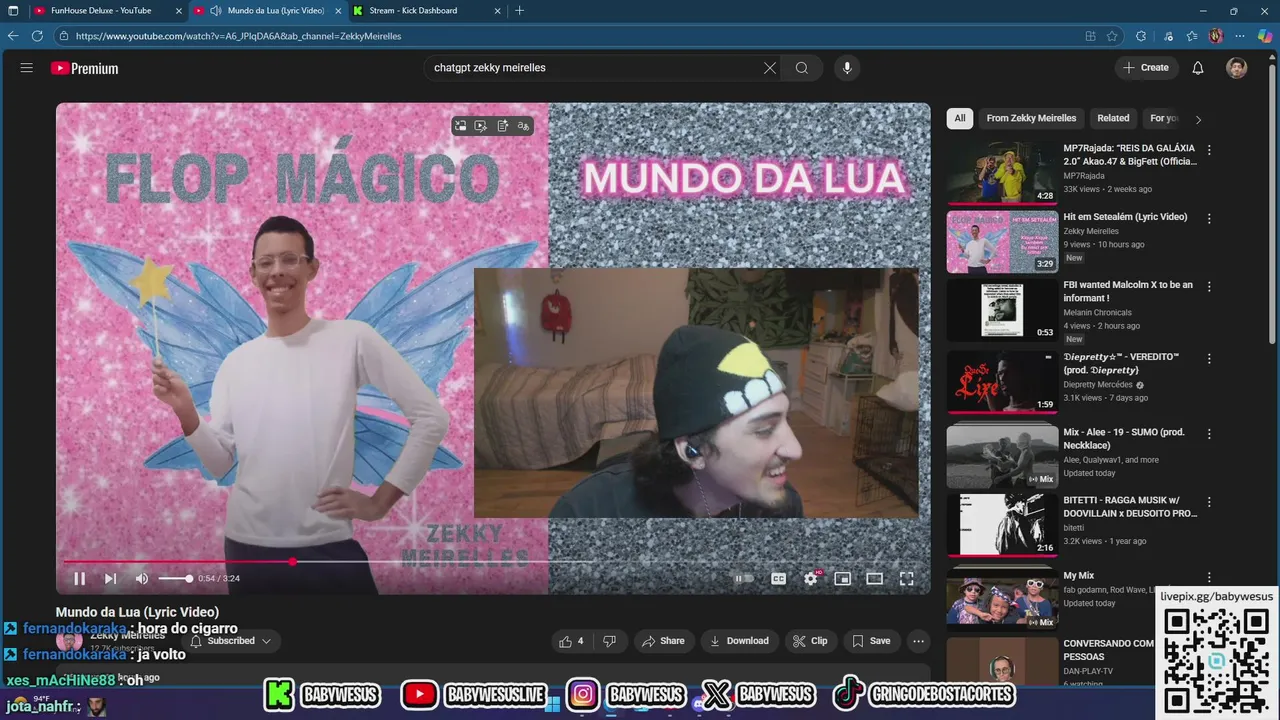Open the Create menu button
This screenshot has width=1280, height=720.
(1146, 68)
